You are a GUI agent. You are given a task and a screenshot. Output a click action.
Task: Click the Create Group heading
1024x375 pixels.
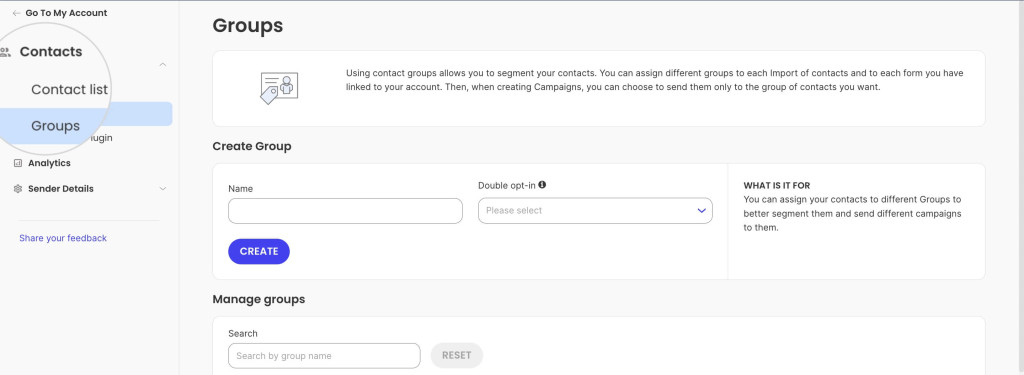pyautogui.click(x=252, y=146)
